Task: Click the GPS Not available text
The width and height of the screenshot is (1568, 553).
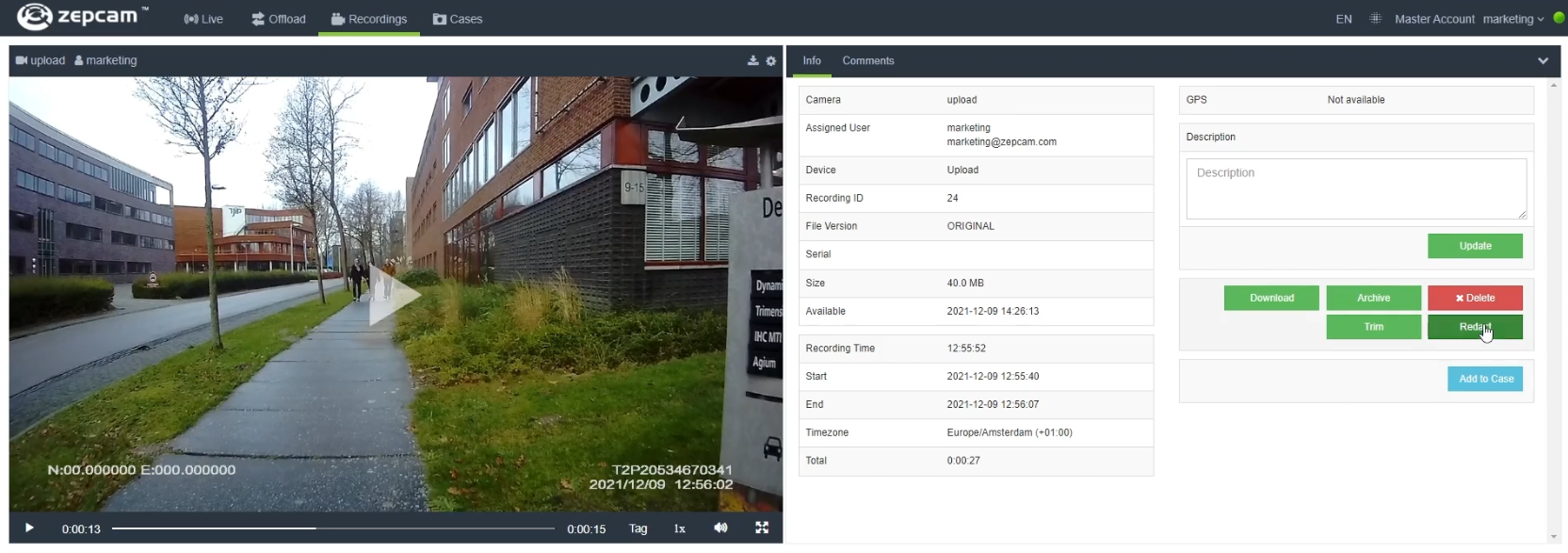Action: click(x=1356, y=100)
